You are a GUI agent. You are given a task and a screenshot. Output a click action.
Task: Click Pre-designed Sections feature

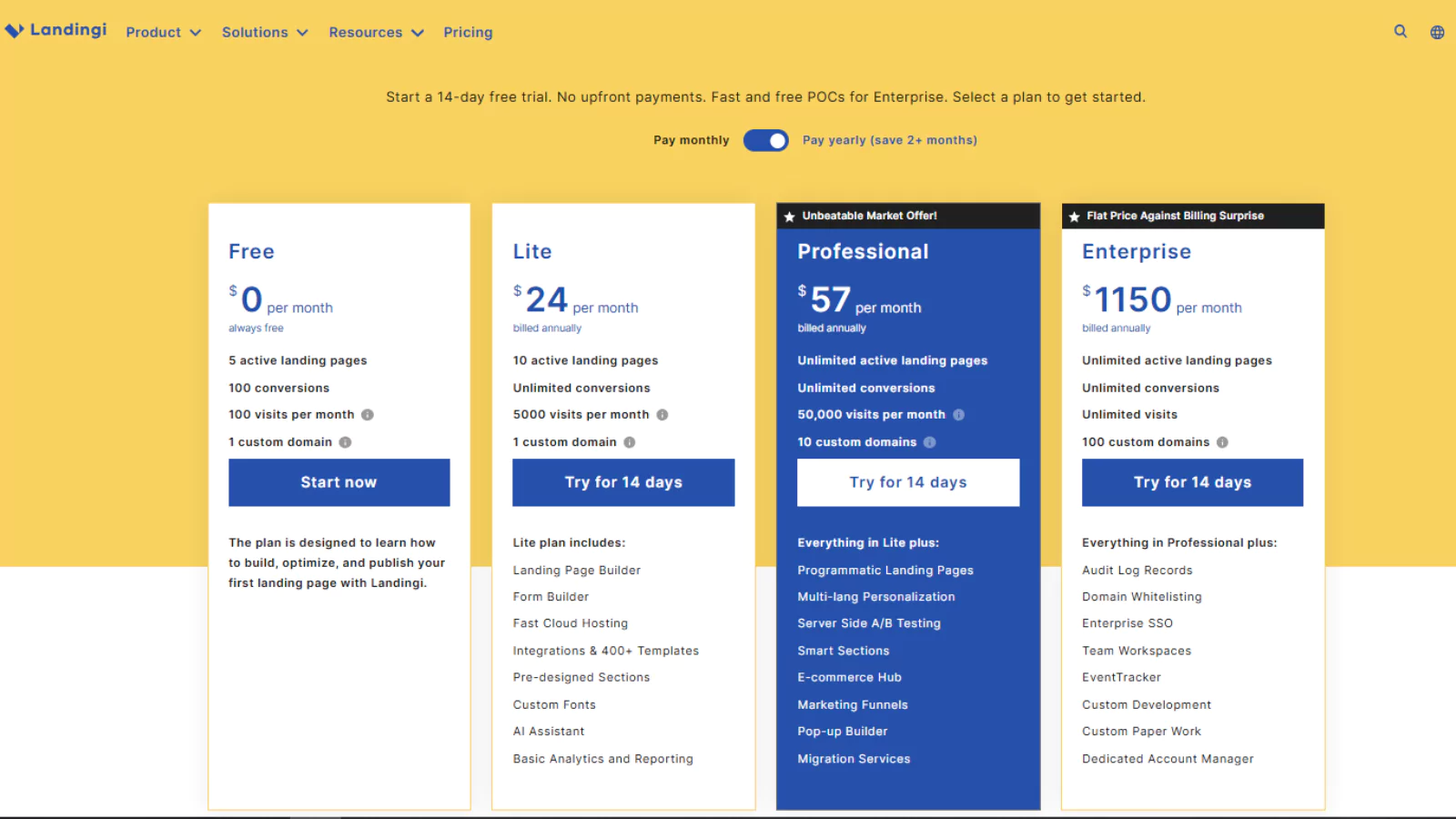tap(581, 677)
